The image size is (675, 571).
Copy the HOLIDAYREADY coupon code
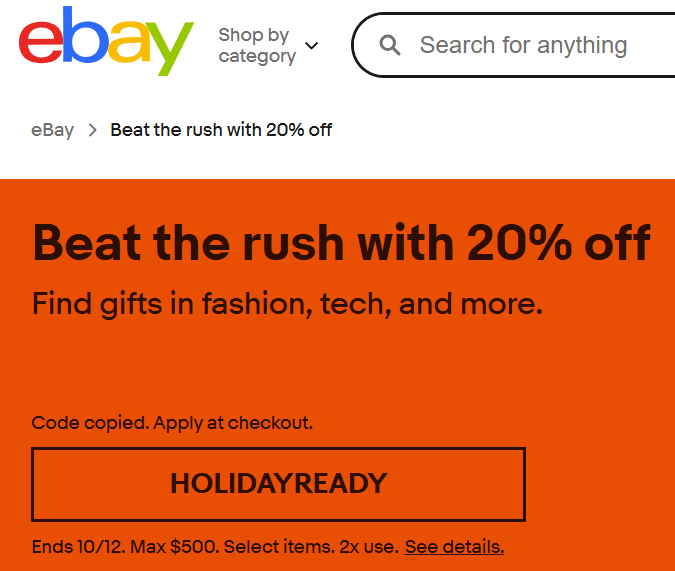[x=278, y=484]
